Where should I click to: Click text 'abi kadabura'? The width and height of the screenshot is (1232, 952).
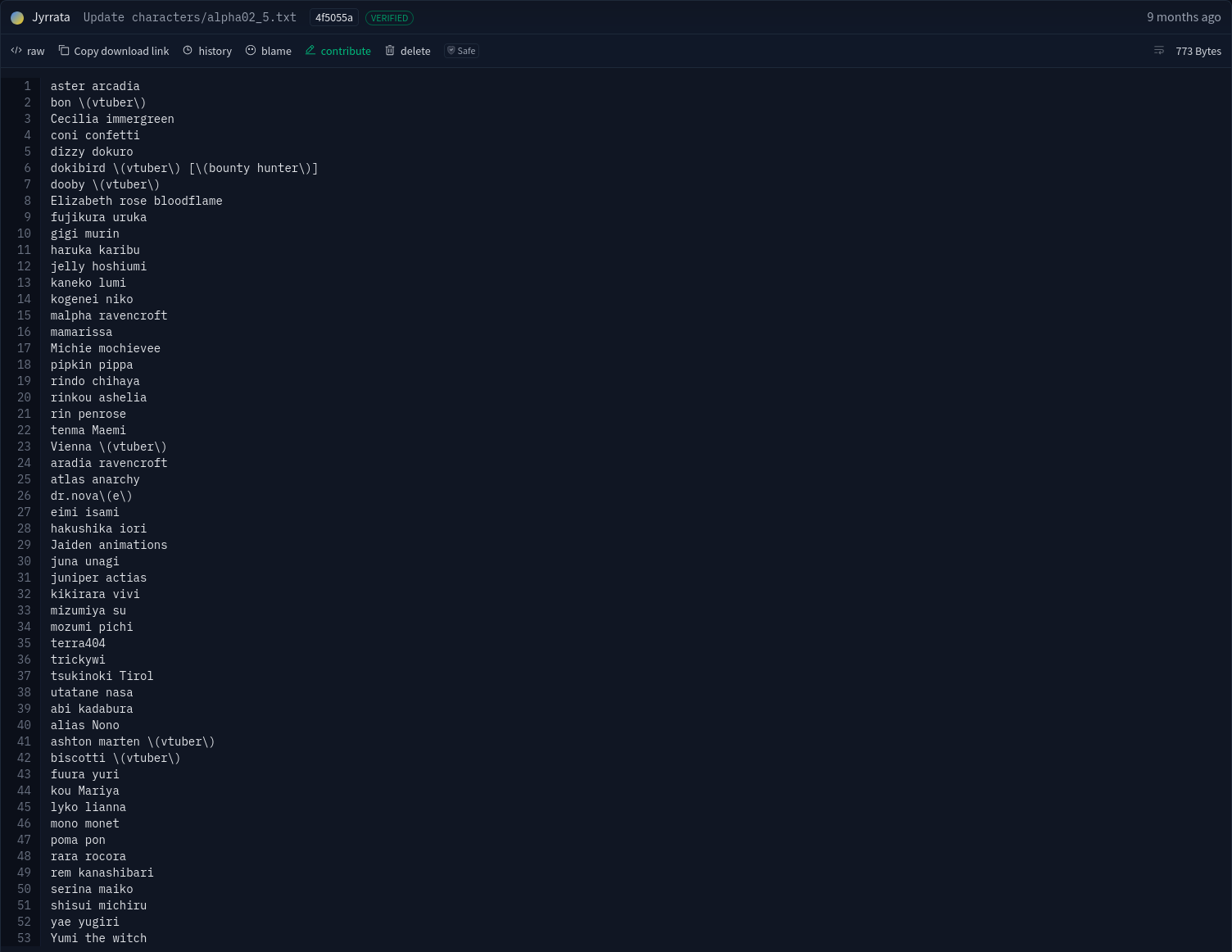(x=92, y=709)
